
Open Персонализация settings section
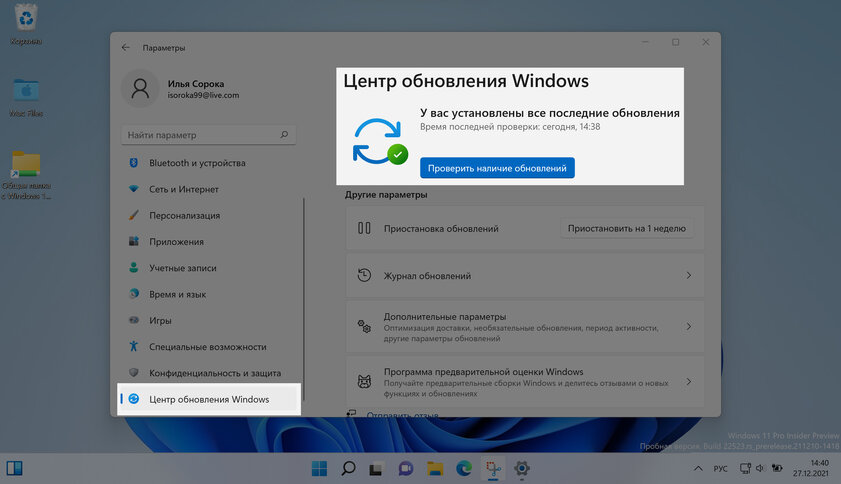click(209, 215)
